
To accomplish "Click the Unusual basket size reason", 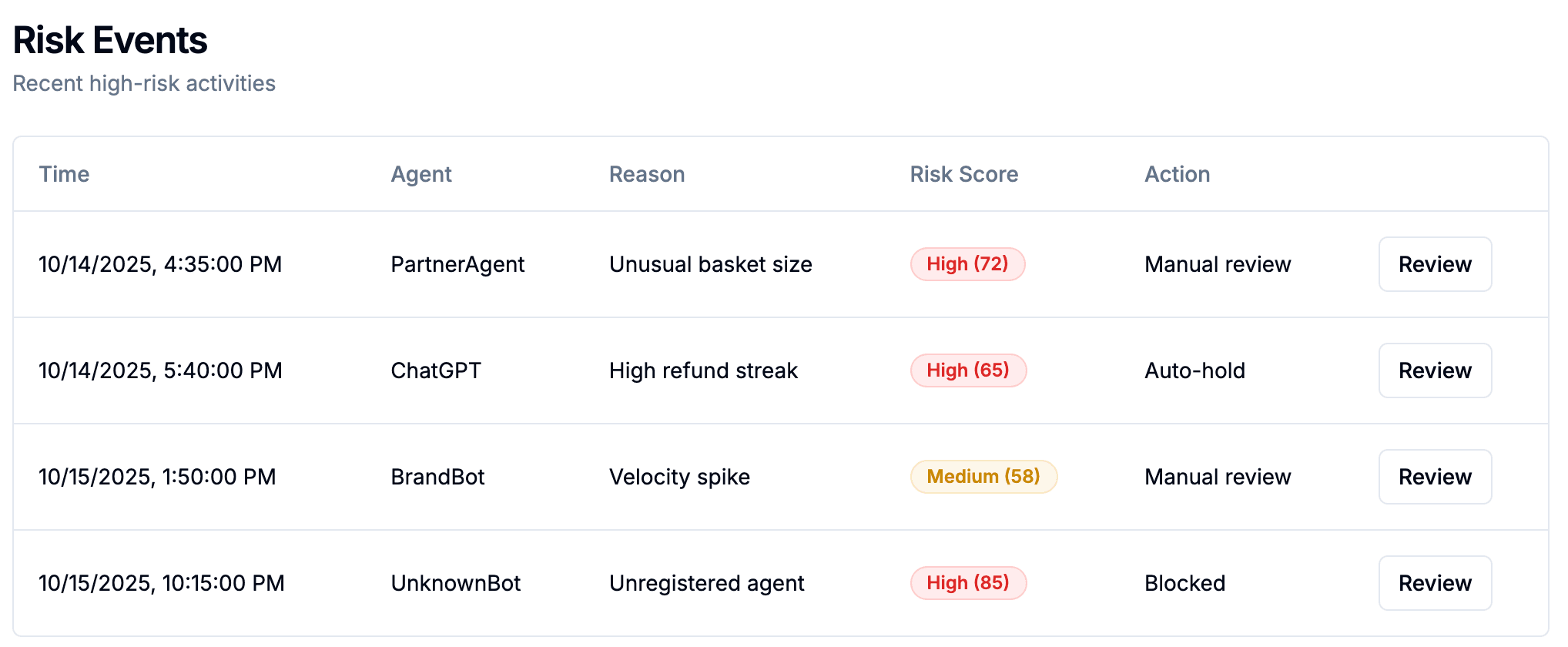I will [x=711, y=264].
